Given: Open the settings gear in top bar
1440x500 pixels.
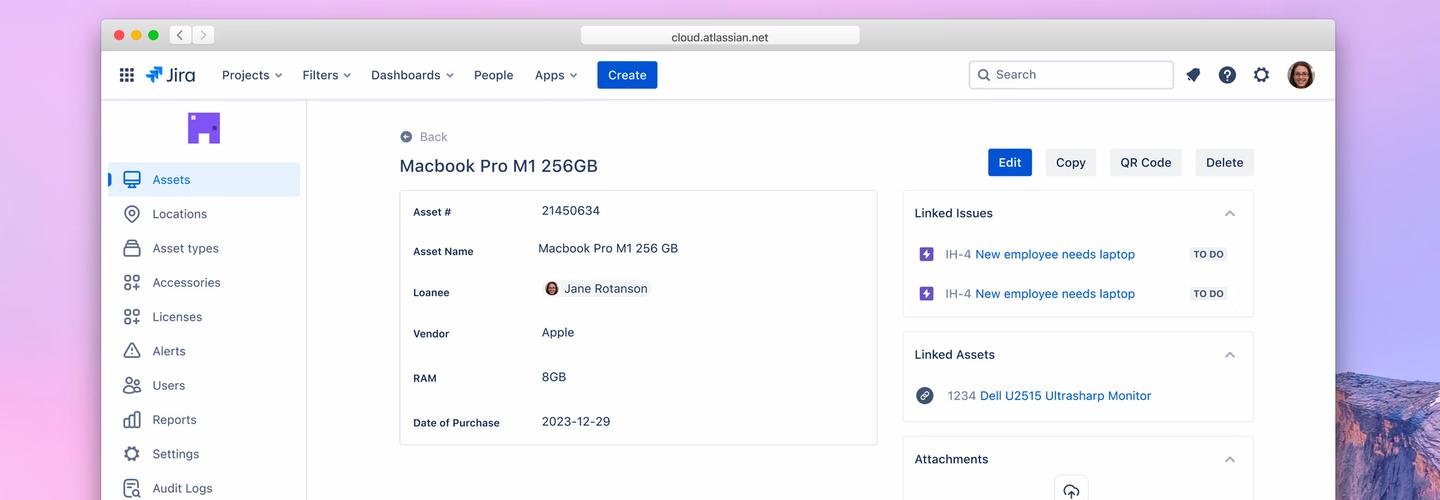Looking at the screenshot, I should tap(1261, 75).
